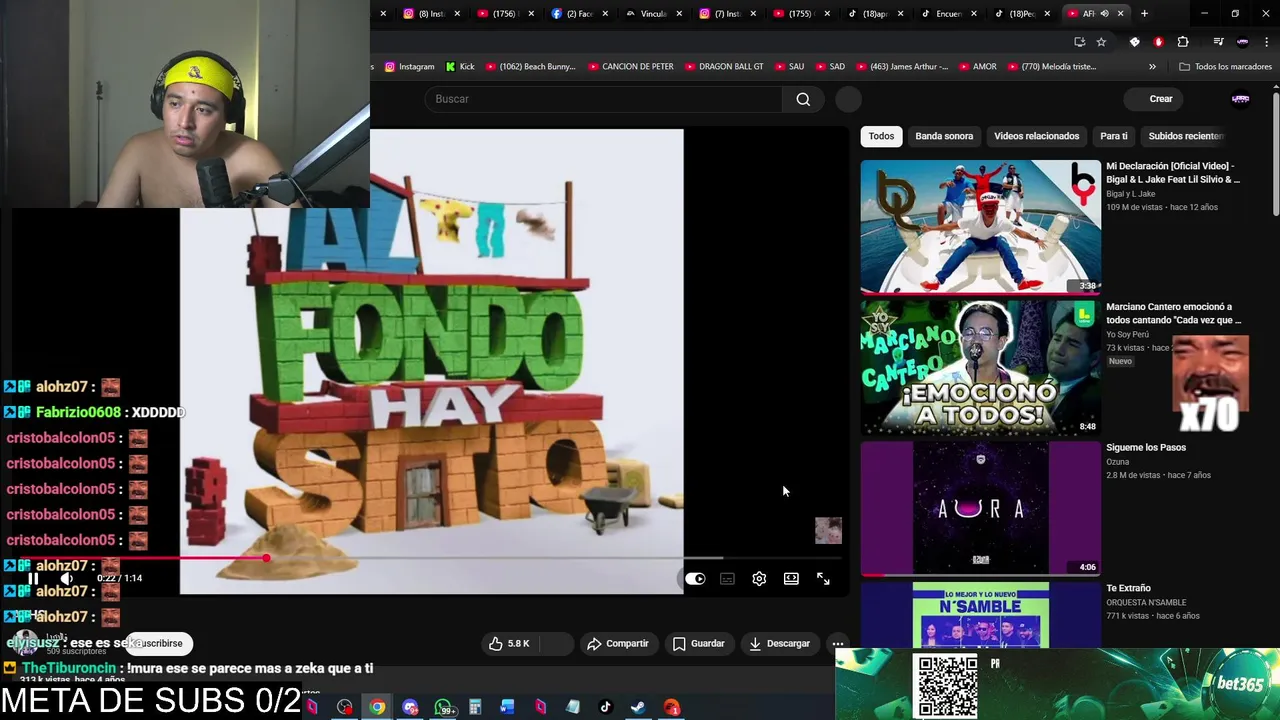Viewport: 1280px width, 720px height.
Task: Open the media control toolbar icon
Action: click(x=1218, y=42)
